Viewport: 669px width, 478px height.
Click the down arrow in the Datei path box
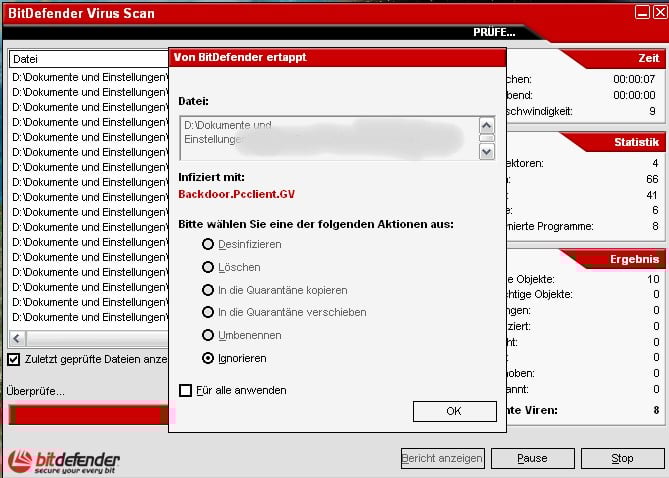486,152
